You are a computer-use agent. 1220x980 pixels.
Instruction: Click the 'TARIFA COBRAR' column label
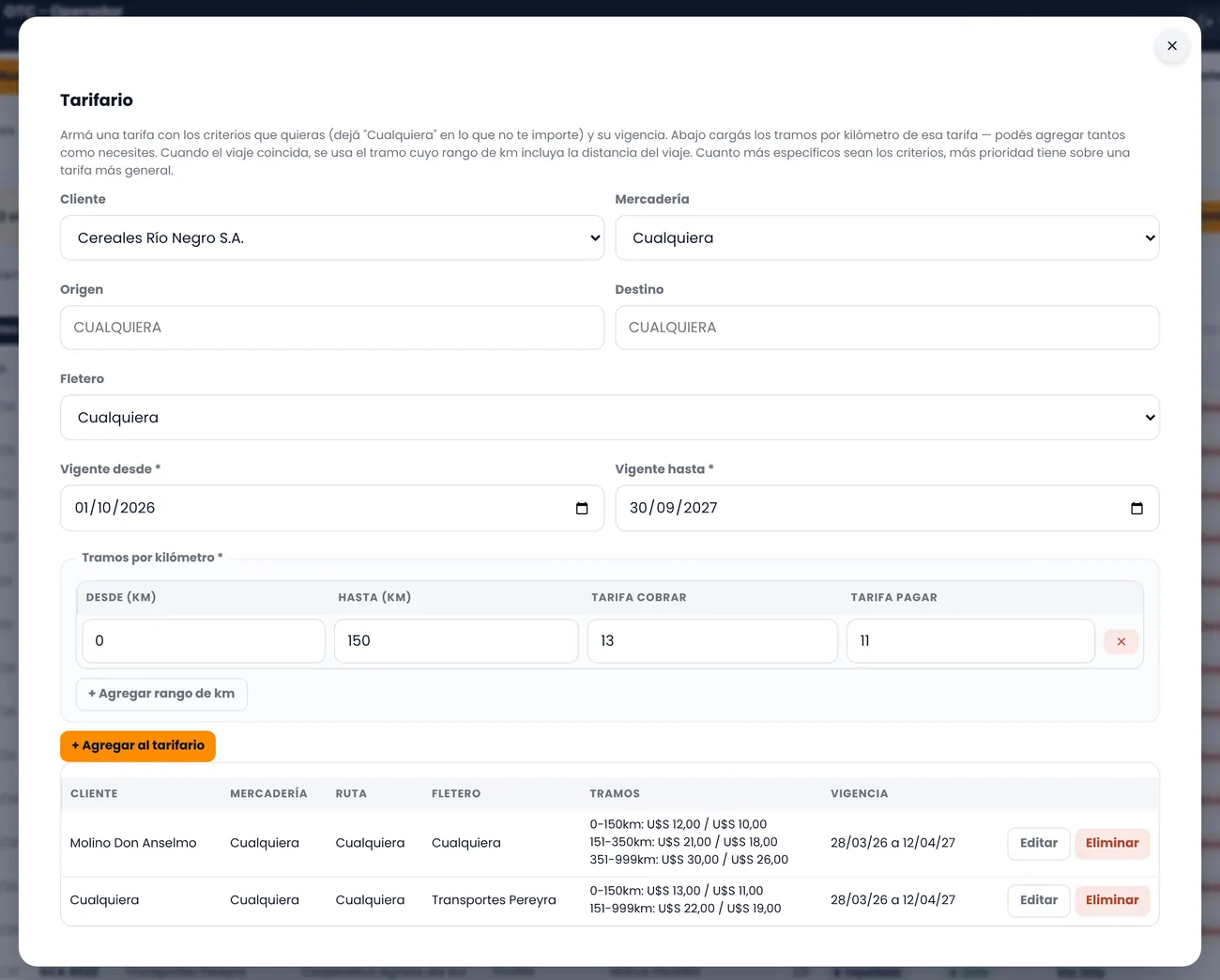[x=639, y=598]
